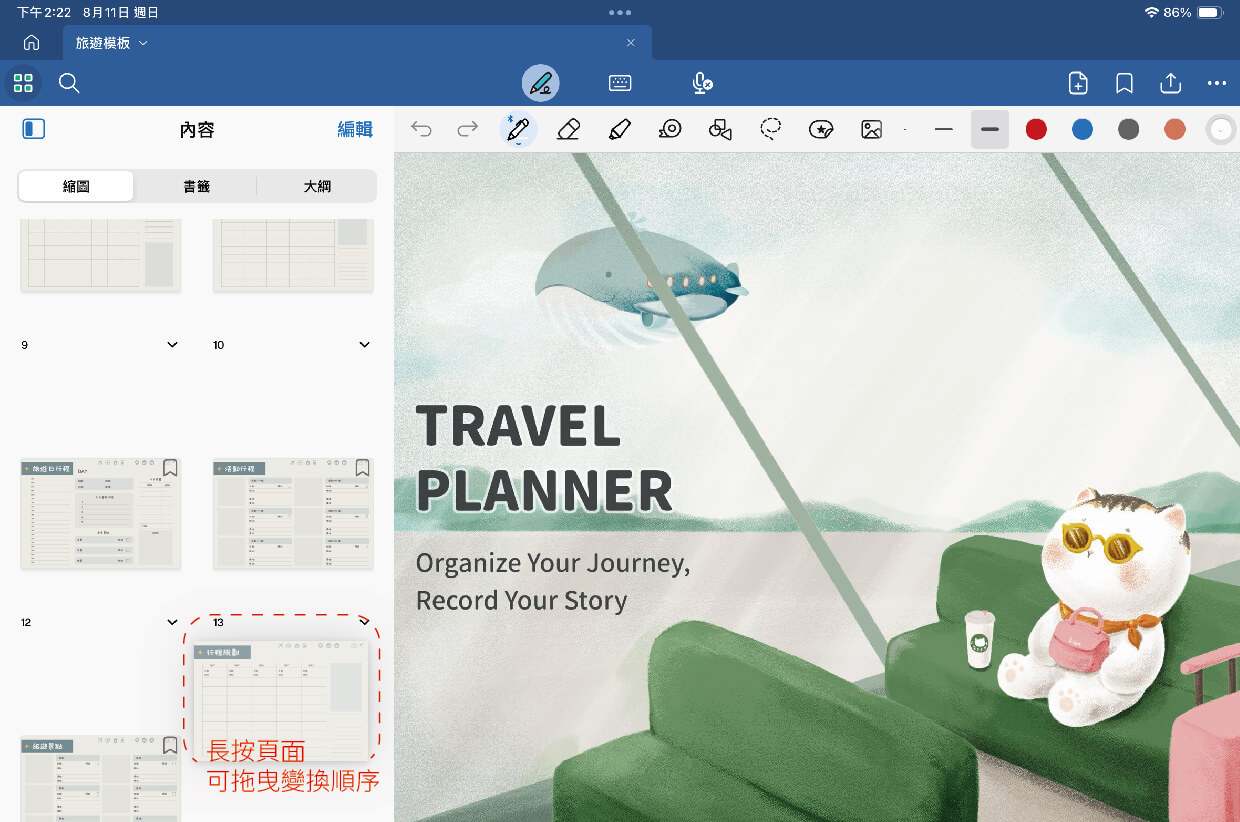
Task: Switch to the 縮圖 thumbnails tab
Action: (76, 186)
